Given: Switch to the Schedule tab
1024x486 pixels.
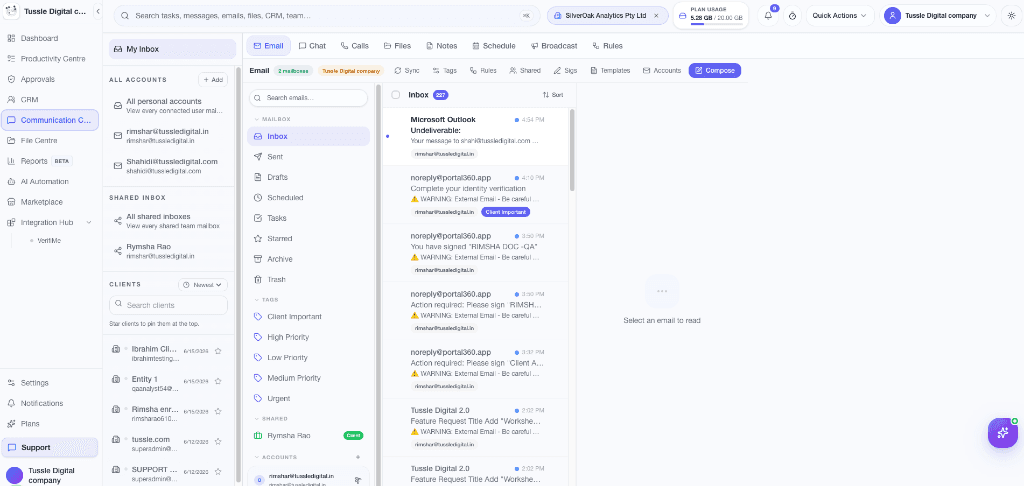Looking at the screenshot, I should (x=494, y=46).
